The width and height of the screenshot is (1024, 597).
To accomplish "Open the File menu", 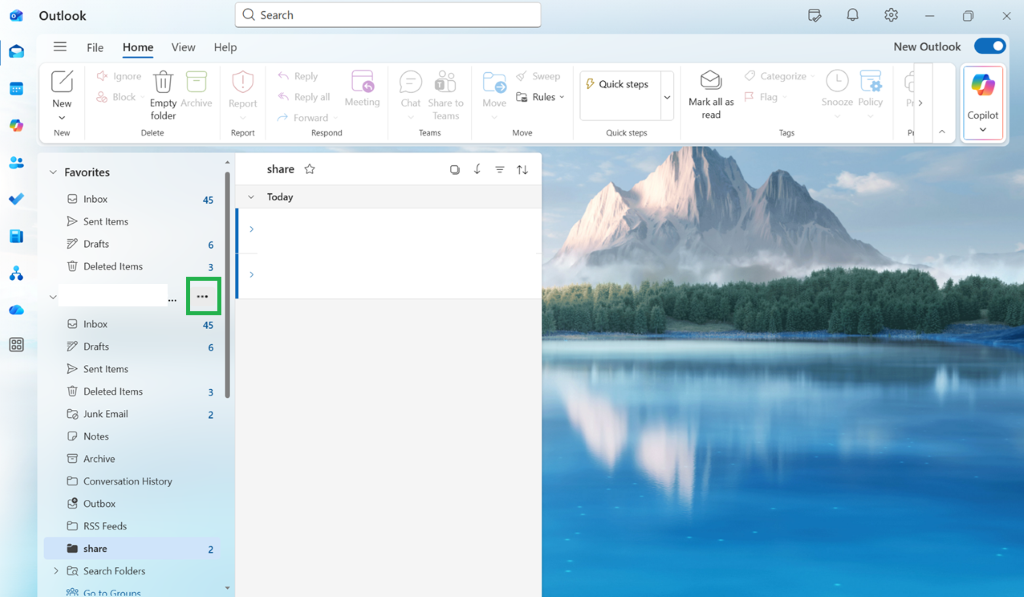I will 95,47.
